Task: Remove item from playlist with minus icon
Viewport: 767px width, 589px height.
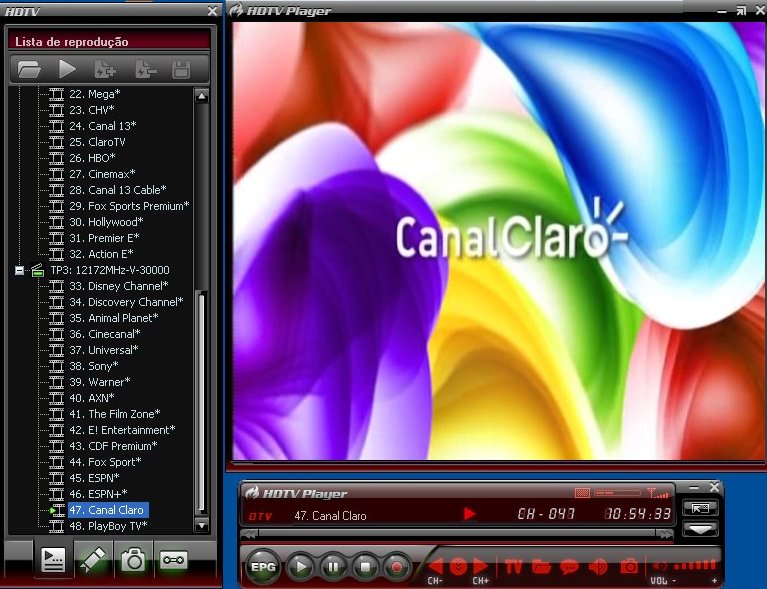Action: (x=145, y=69)
